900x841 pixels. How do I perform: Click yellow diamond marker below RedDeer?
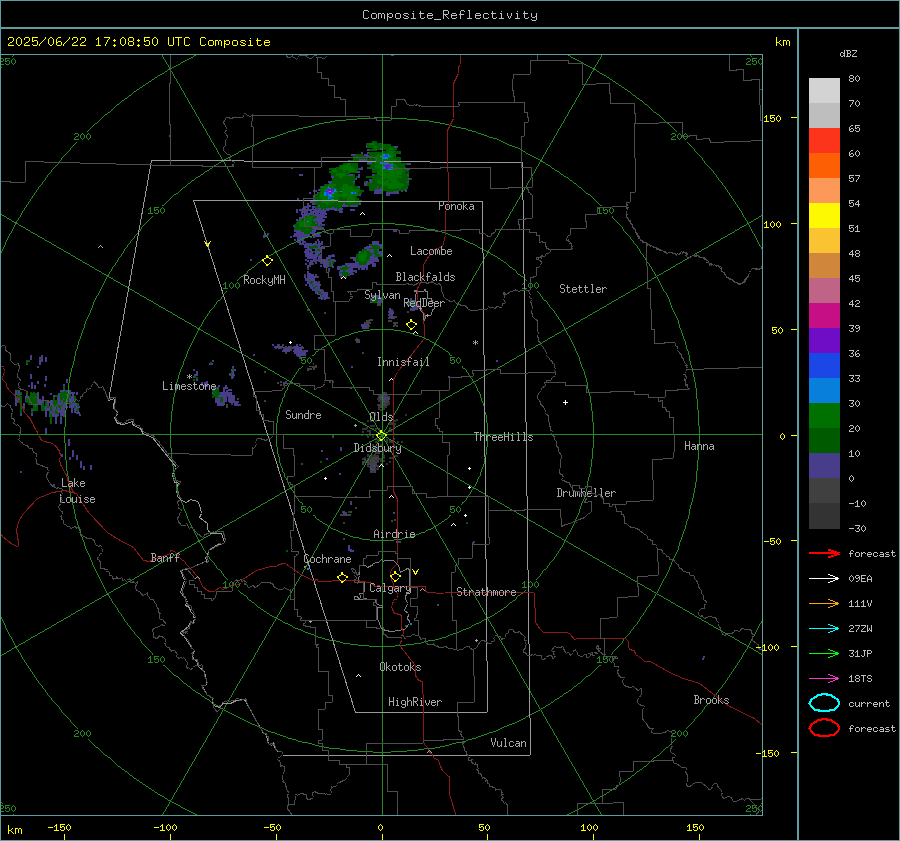[411, 325]
